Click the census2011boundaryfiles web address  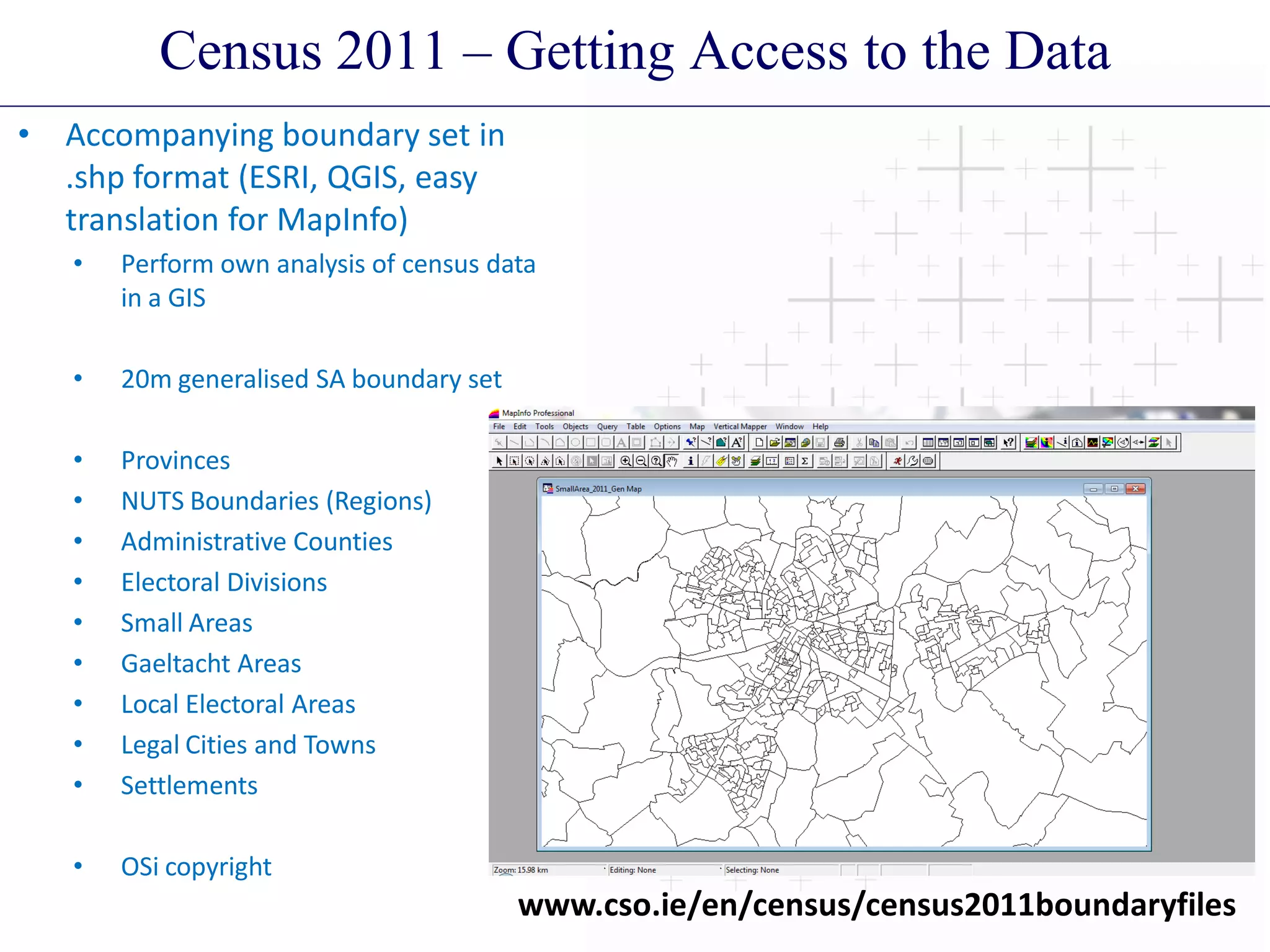(876, 905)
